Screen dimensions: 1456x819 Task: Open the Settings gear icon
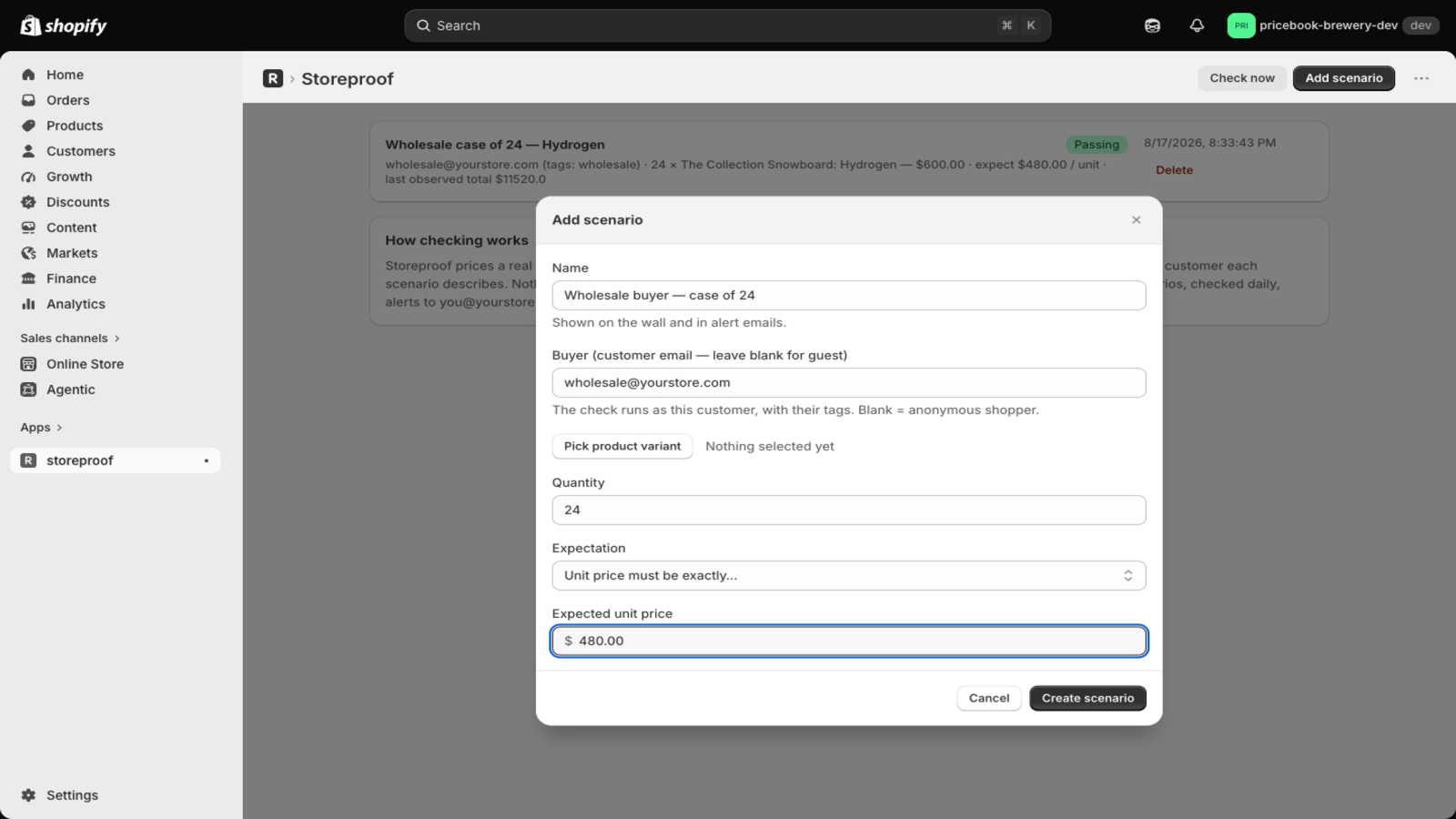tap(28, 795)
